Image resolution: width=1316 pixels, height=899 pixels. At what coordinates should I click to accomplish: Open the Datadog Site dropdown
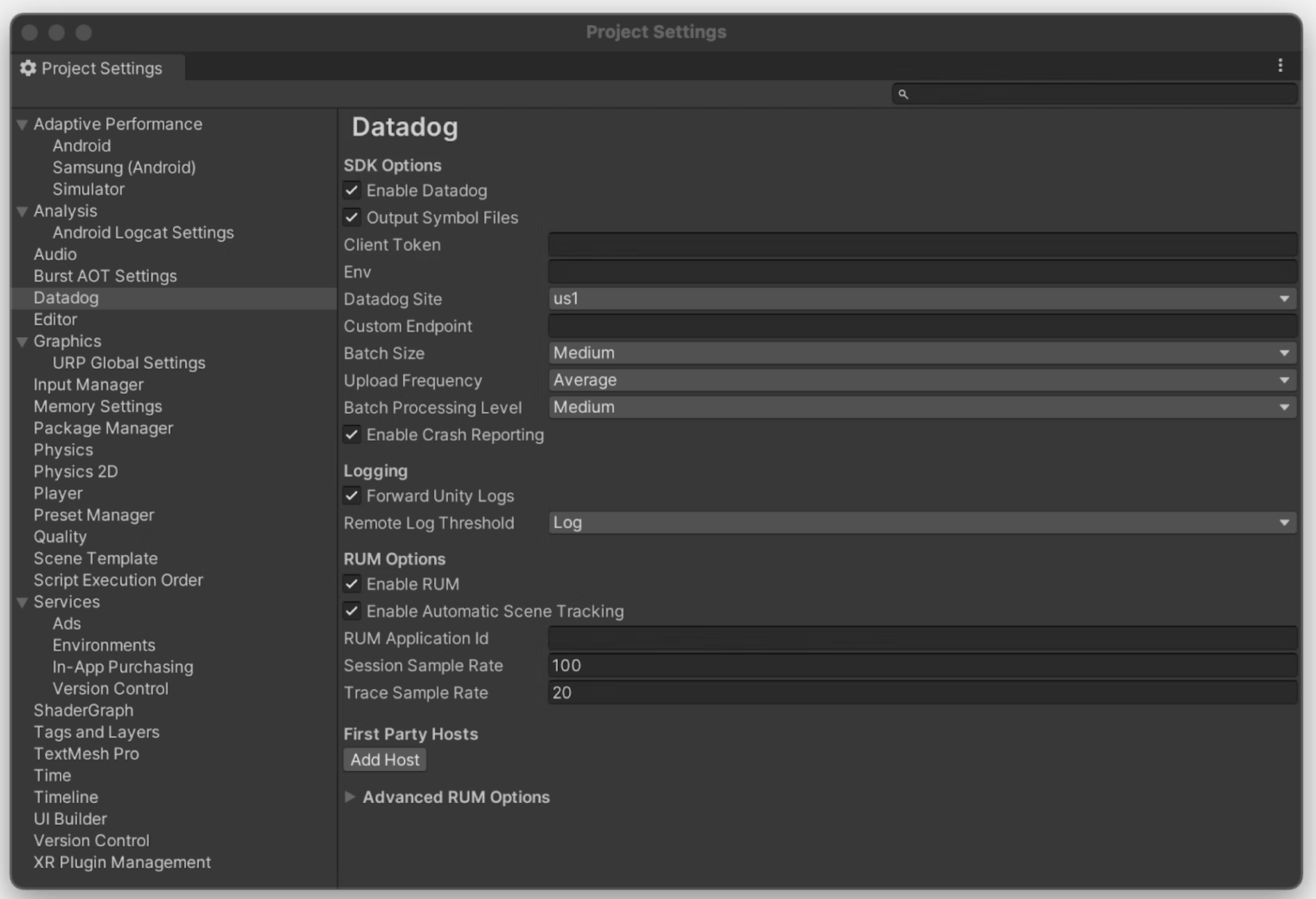[x=1286, y=299]
